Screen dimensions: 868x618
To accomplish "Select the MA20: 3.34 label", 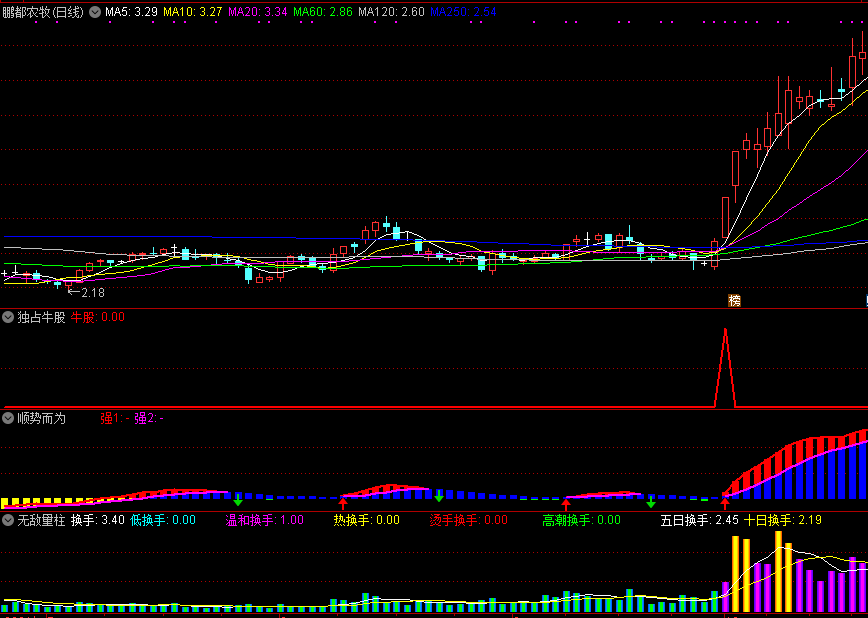I will pos(258,12).
